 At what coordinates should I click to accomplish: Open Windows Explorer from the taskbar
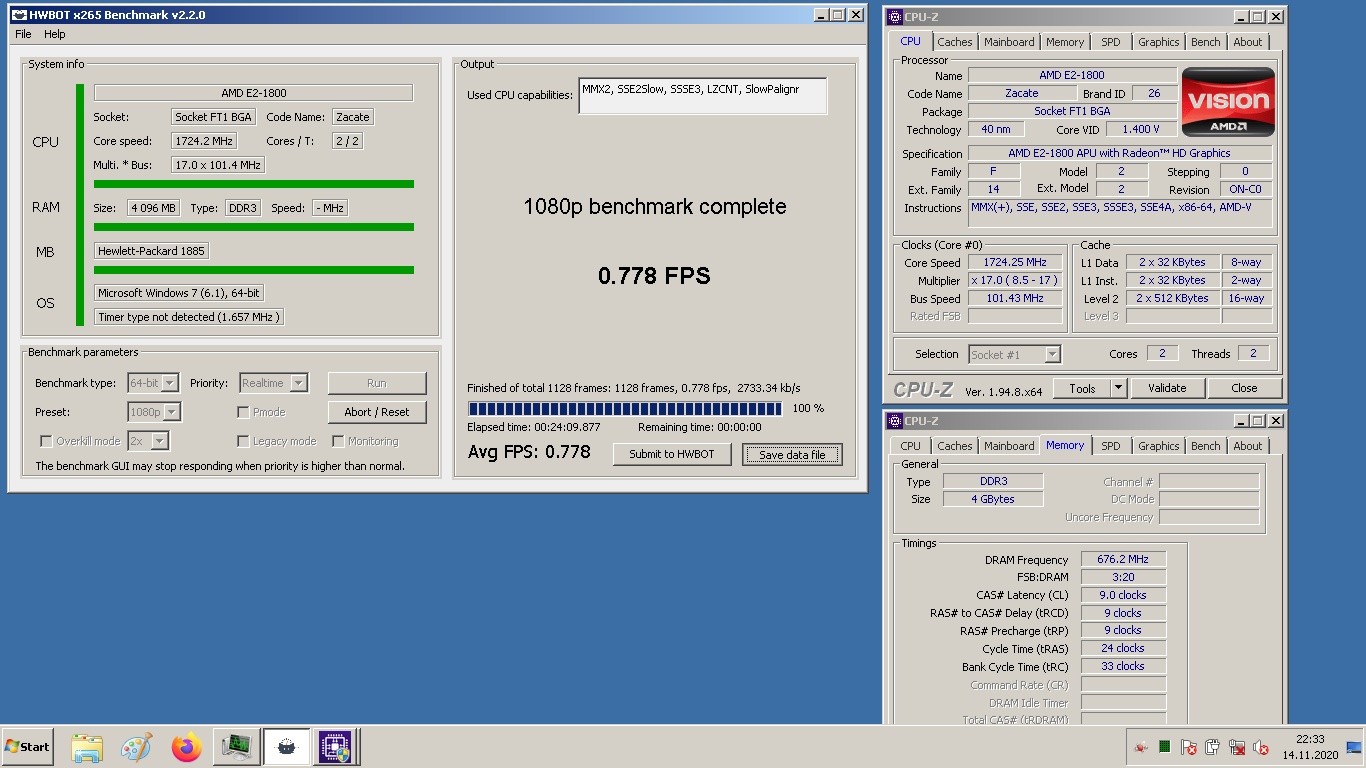pyautogui.click(x=87, y=747)
